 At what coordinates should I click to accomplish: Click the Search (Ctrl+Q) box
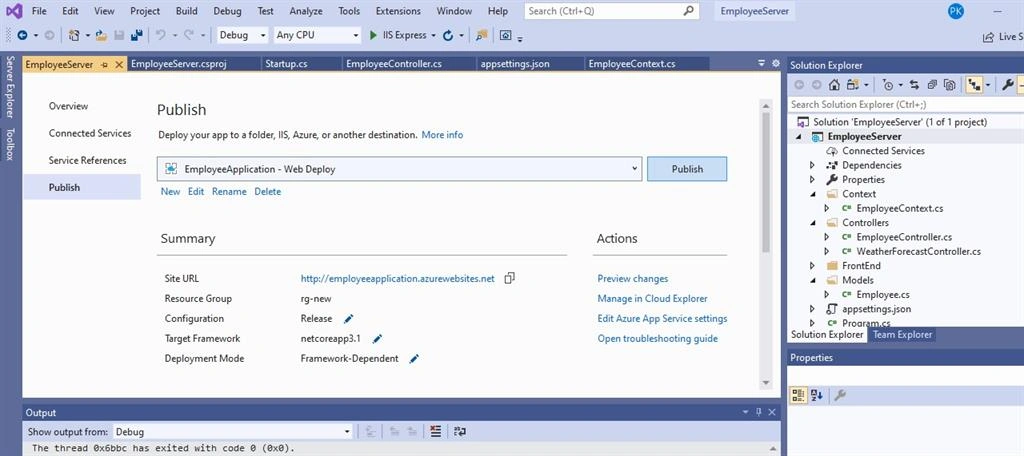click(612, 11)
